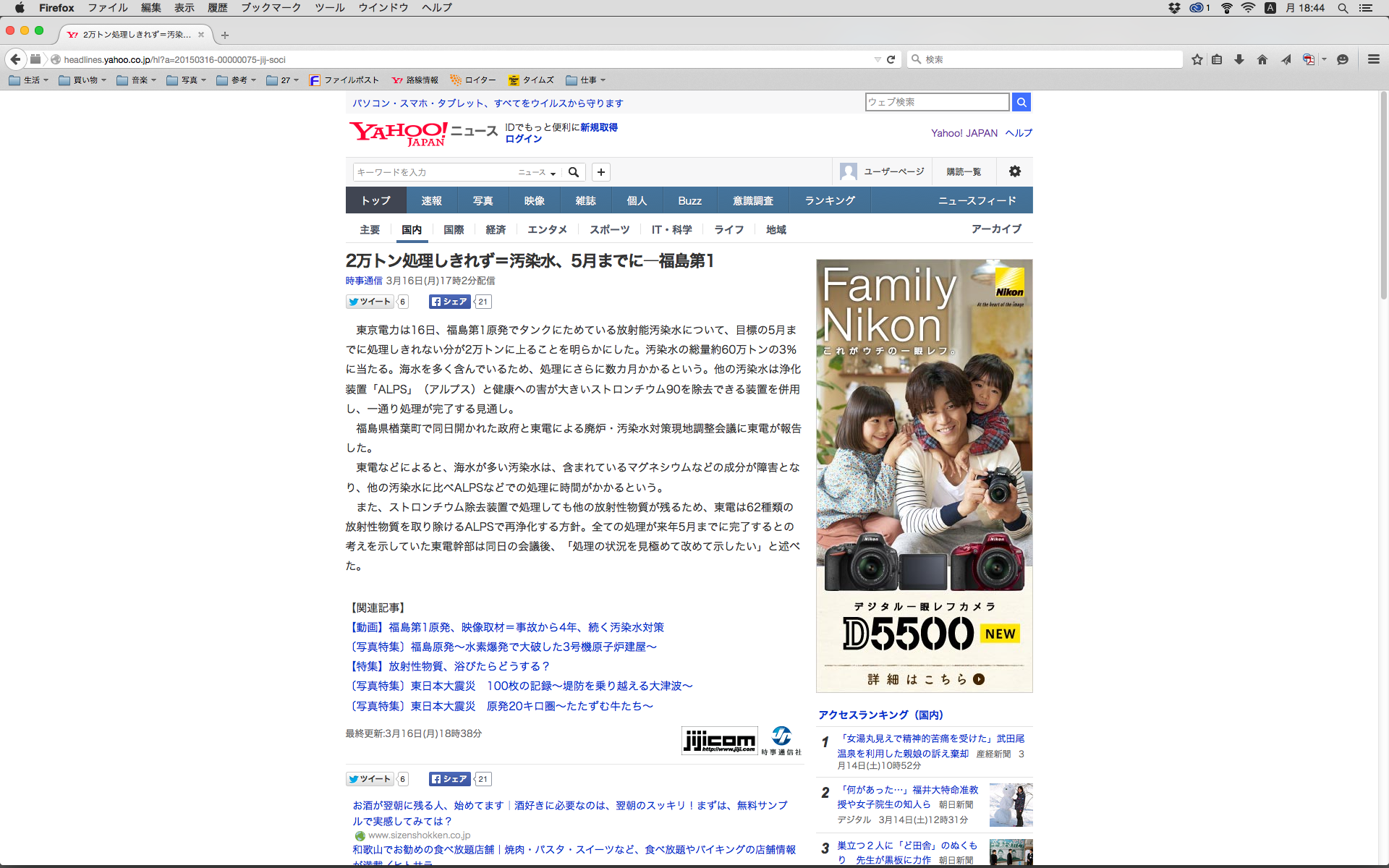Click the bookmark star icon

[x=1197, y=59]
